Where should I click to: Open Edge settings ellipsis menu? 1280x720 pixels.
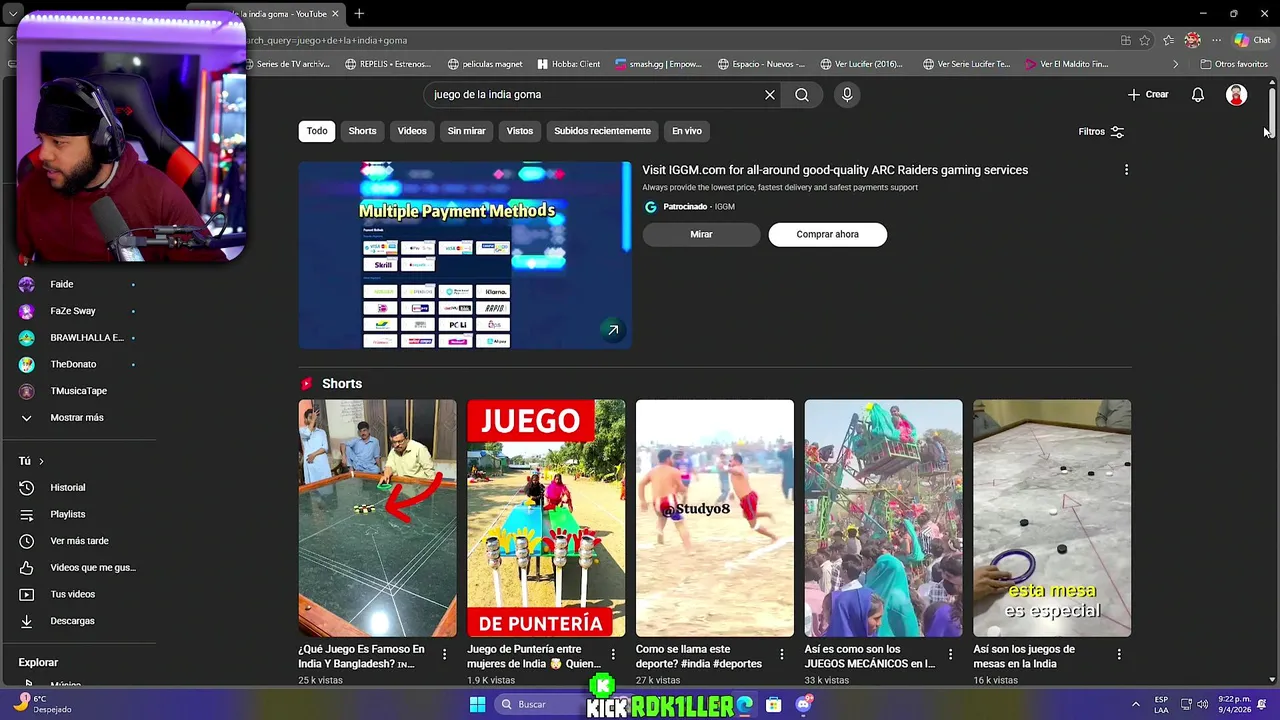tap(1216, 40)
